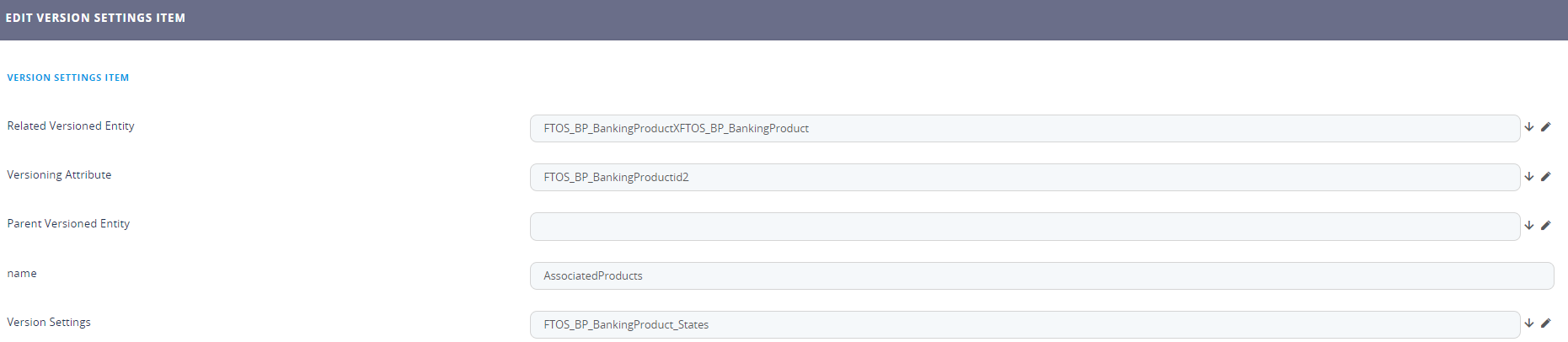The height and width of the screenshot is (342, 1568).
Task: Click the Version Settings label
Action: pos(49,323)
